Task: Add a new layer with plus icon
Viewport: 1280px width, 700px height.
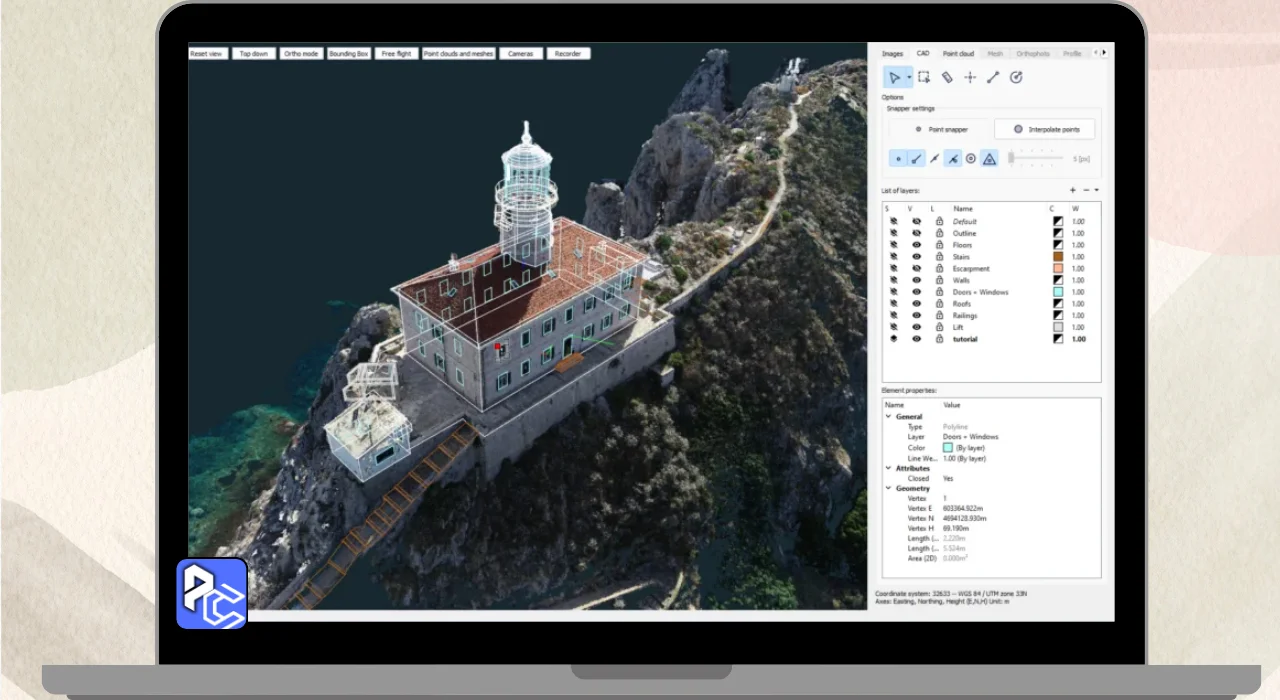Action: 1073,190
